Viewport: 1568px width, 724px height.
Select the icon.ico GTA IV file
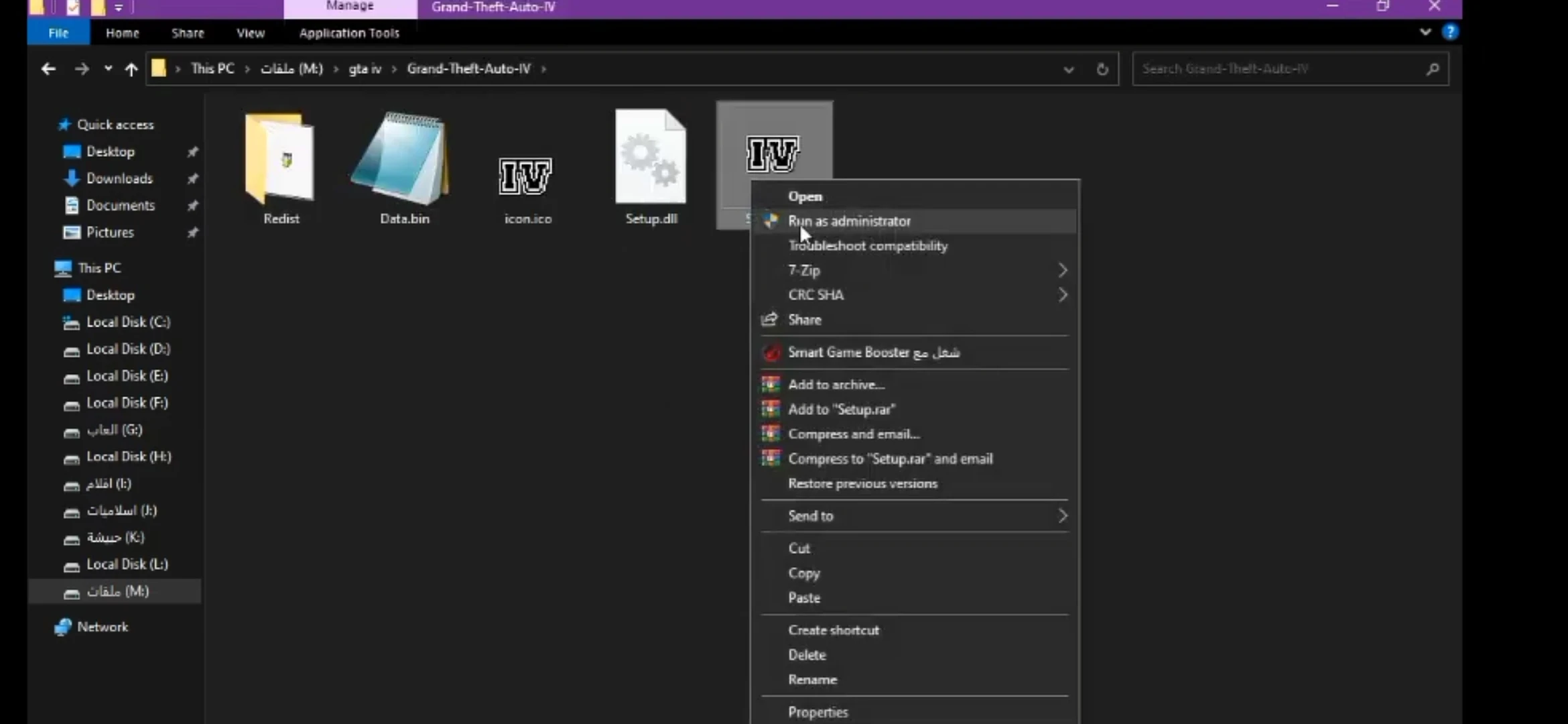(526, 176)
